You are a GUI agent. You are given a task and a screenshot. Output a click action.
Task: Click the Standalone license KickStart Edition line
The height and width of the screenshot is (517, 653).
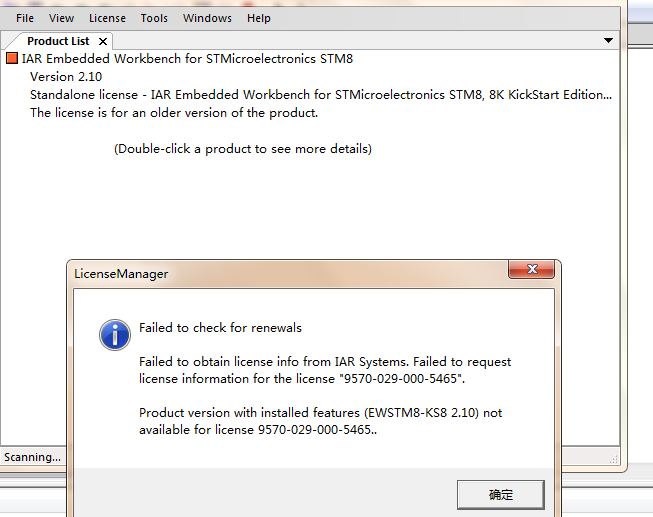pos(321,95)
